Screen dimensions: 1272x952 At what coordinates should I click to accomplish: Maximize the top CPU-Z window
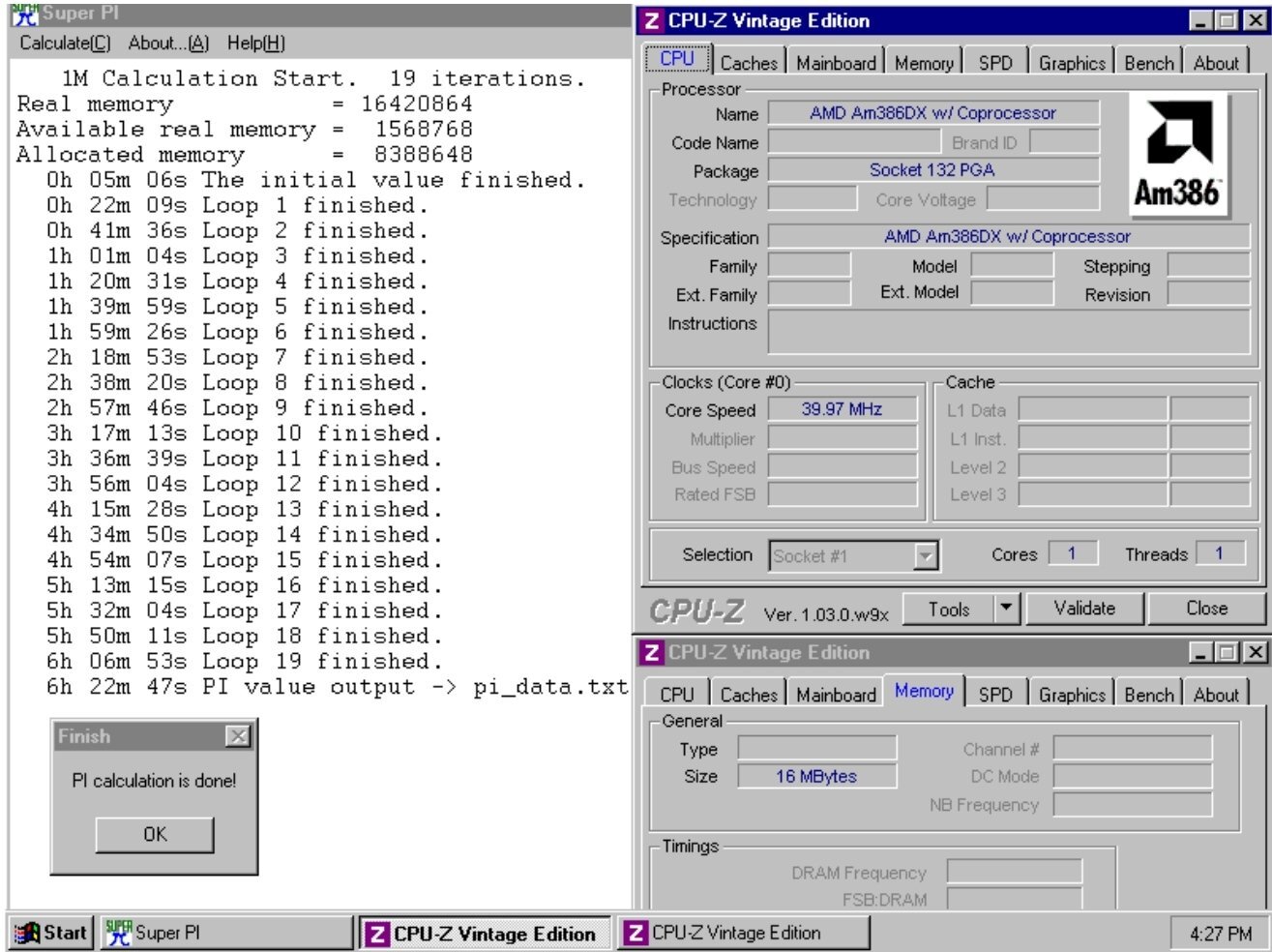1226,21
